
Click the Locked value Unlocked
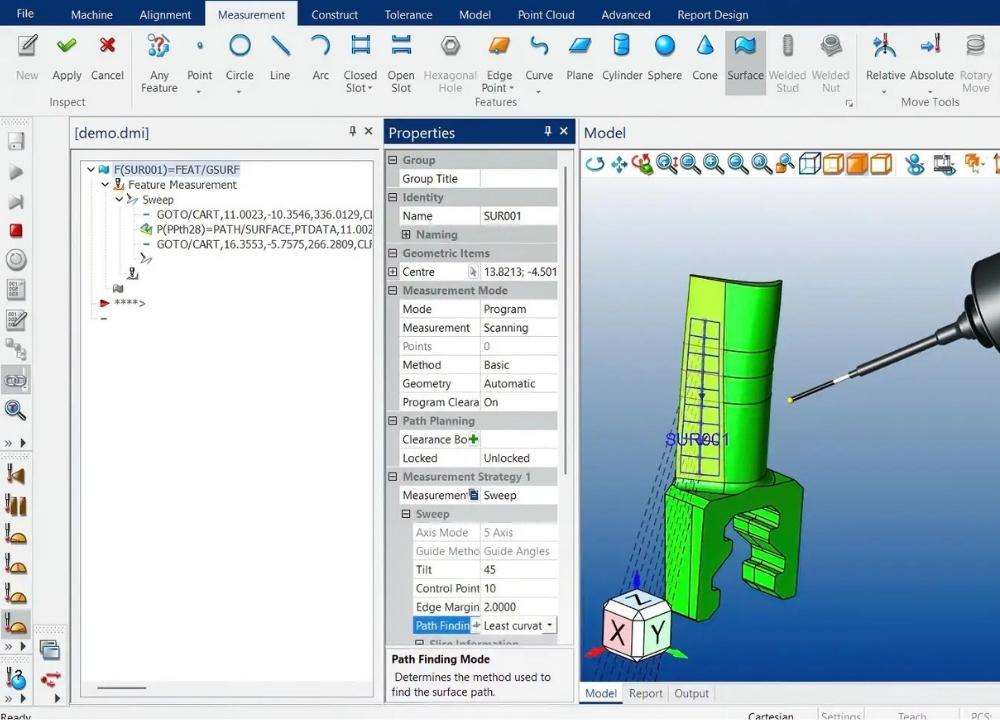click(518, 458)
